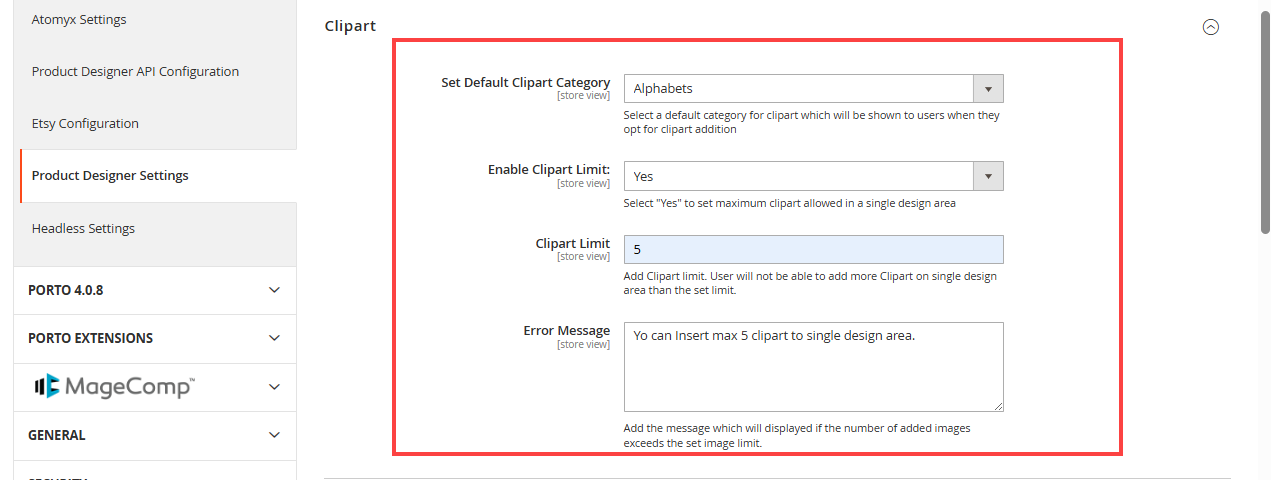Click the Set Default Clipart Category label
The width and height of the screenshot is (1271, 480).
click(x=525, y=83)
